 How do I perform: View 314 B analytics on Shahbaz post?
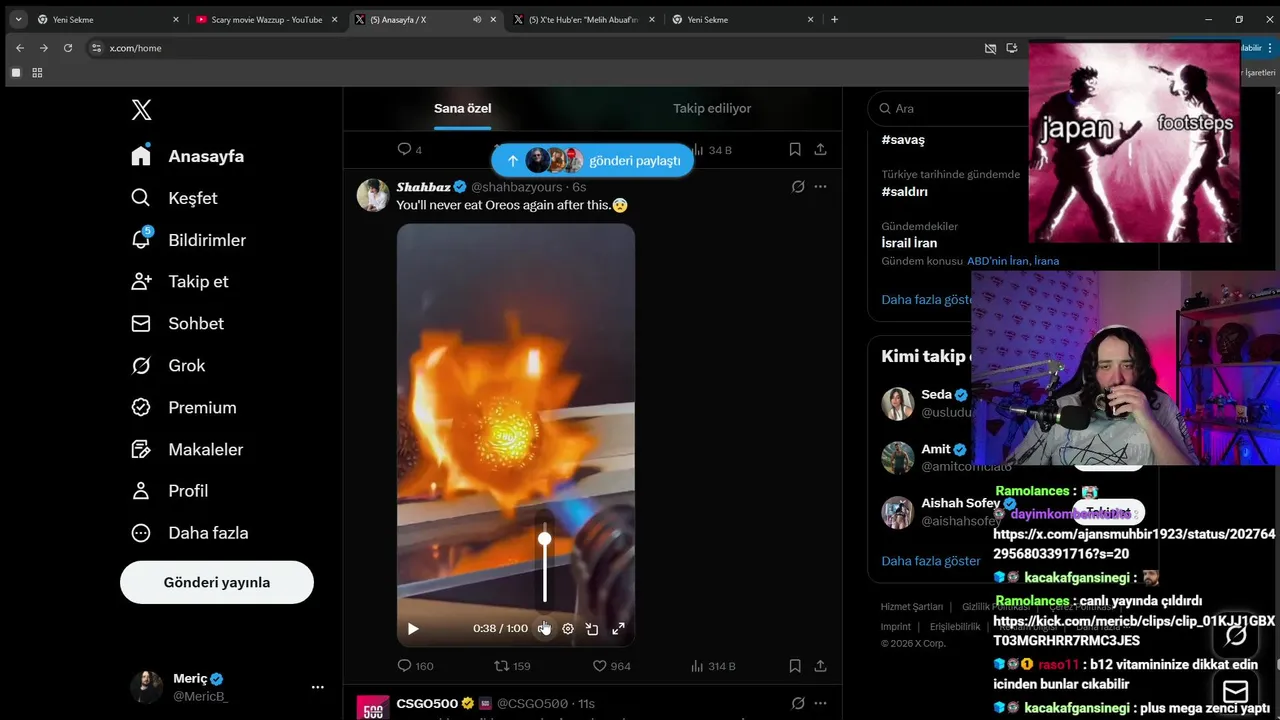(x=713, y=666)
